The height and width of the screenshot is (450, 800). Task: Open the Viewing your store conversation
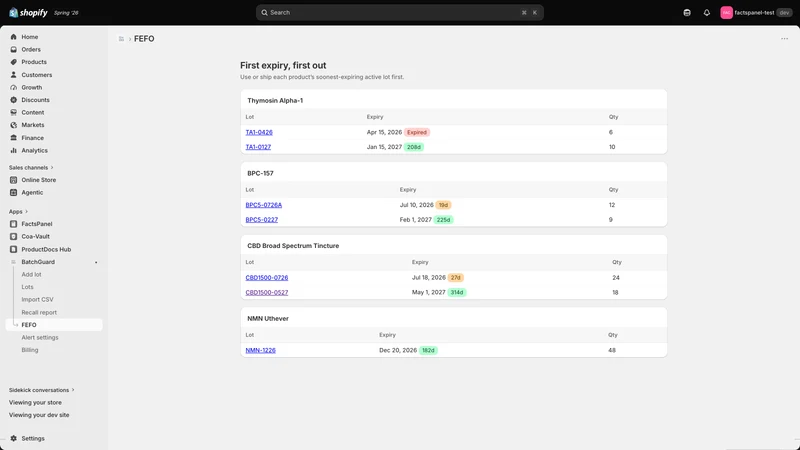coord(35,403)
